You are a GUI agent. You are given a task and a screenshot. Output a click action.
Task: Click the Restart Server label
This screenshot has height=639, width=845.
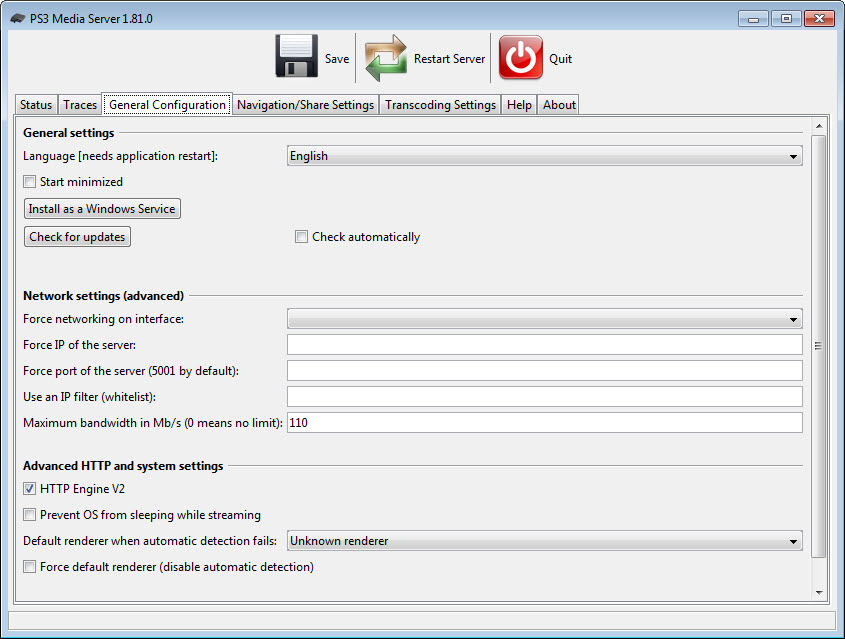449,59
